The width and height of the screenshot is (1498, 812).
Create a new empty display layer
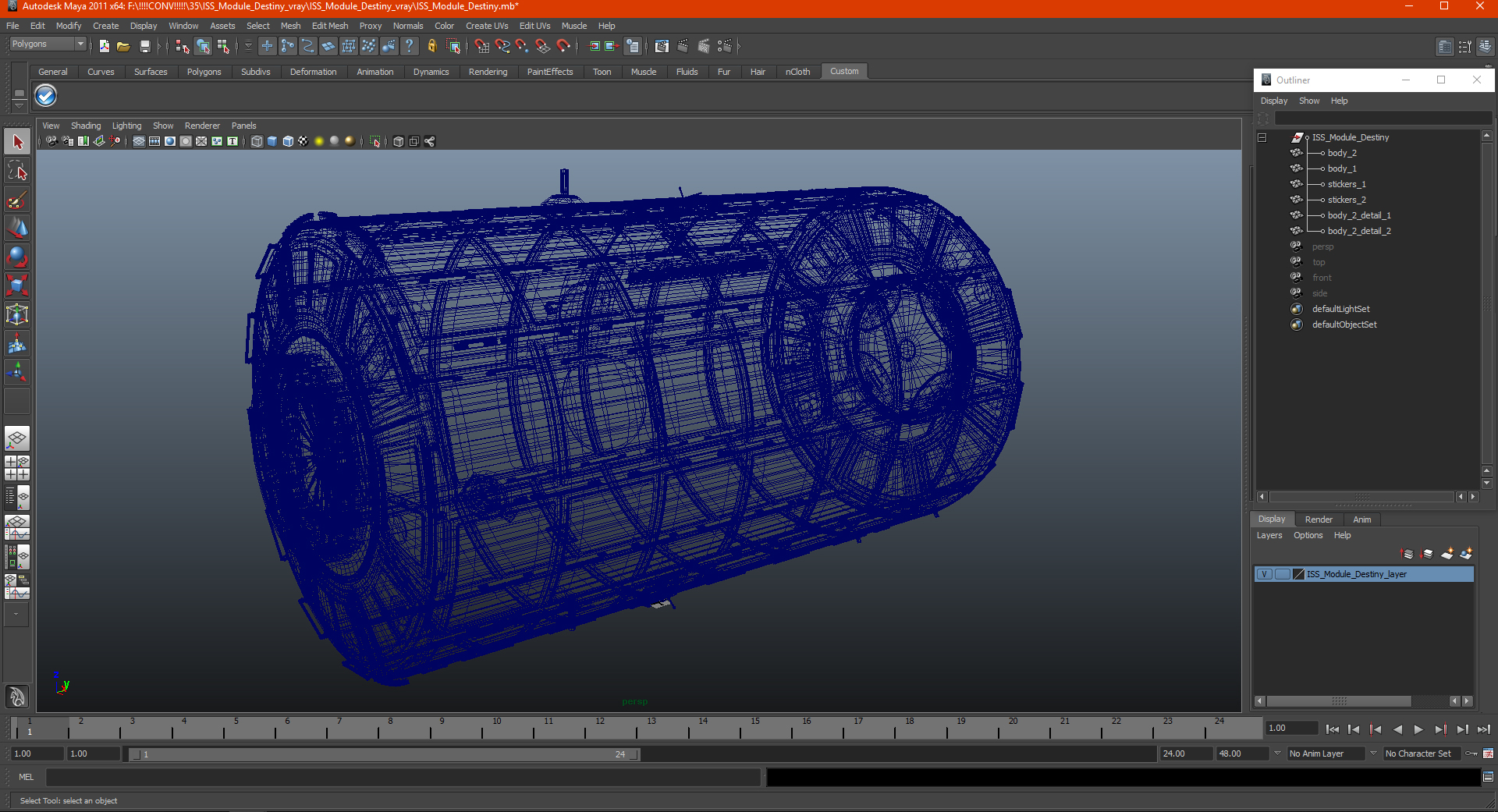(1447, 554)
